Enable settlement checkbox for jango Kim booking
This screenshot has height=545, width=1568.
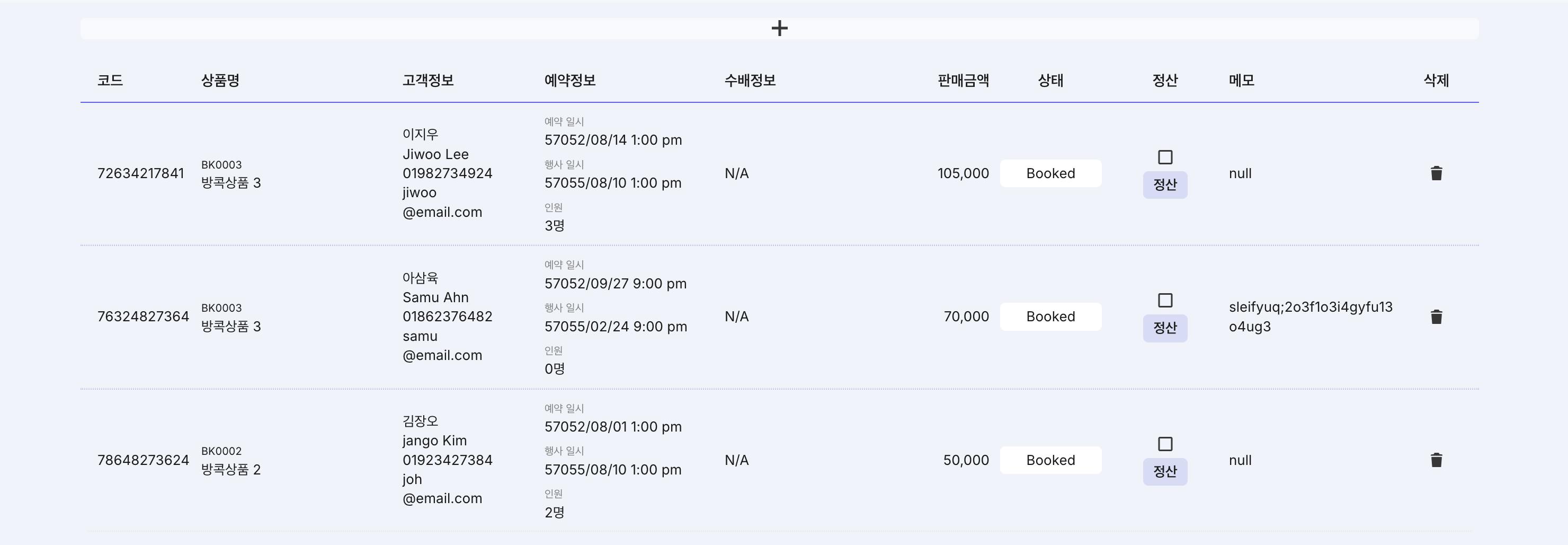tap(1164, 444)
